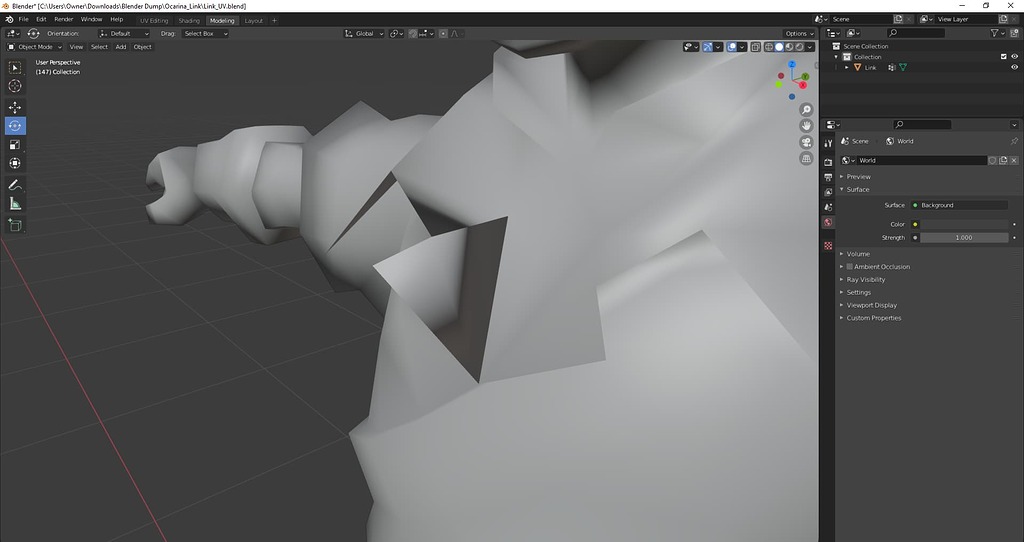Toggle viewport overlays

(732, 47)
